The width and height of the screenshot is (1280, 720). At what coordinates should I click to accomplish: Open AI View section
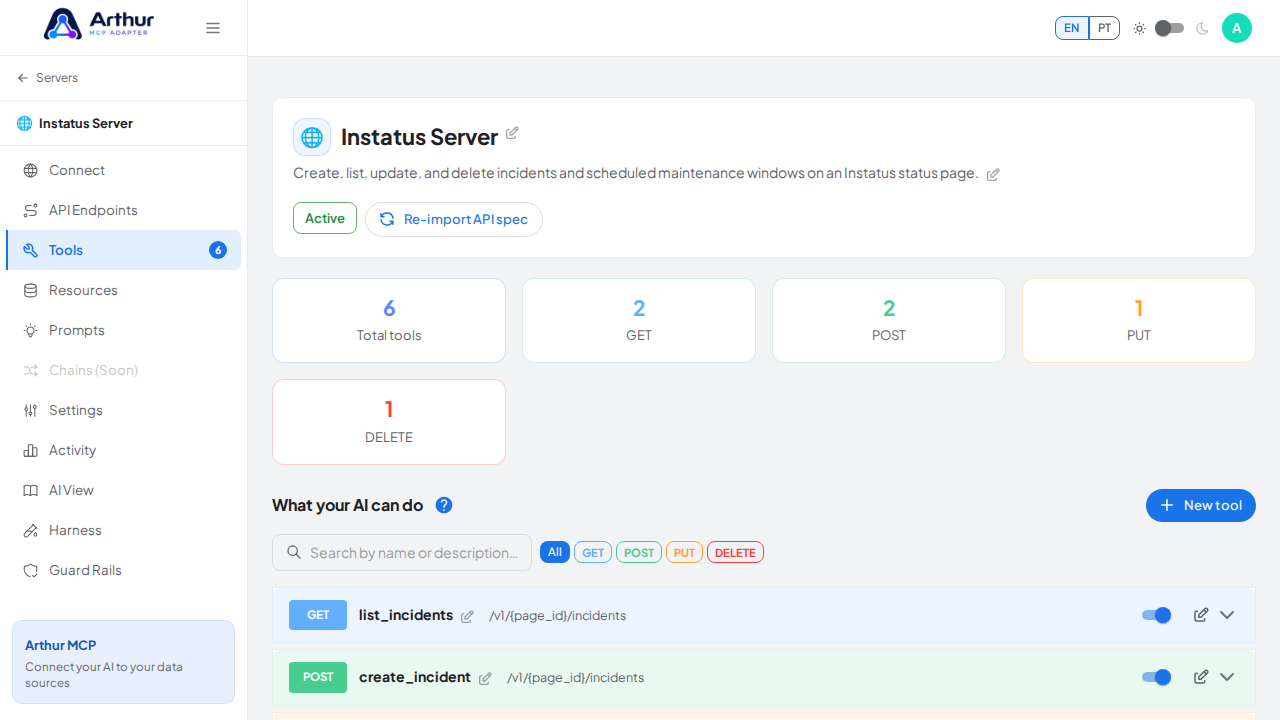pos(123,490)
